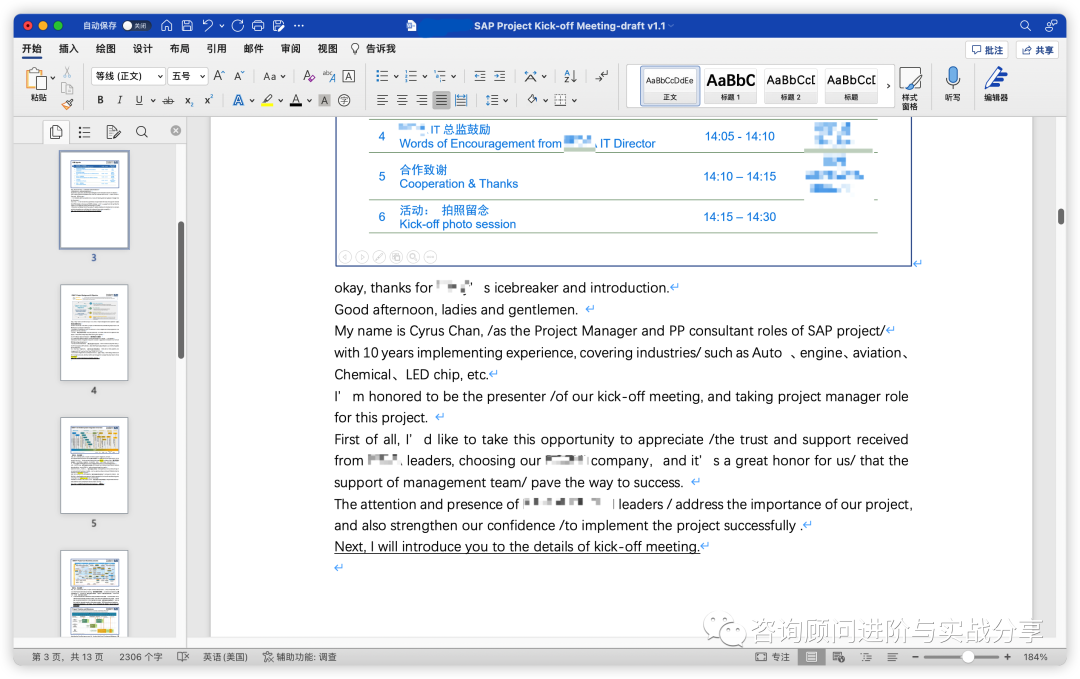The width and height of the screenshot is (1080, 679).
Task: Show the thumbnails pane tab in the sidebar
Action: click(x=56, y=132)
